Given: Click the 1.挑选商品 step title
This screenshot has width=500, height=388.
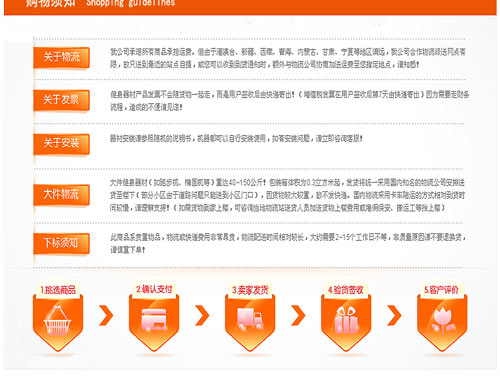Looking at the screenshot, I should click(x=58, y=290).
